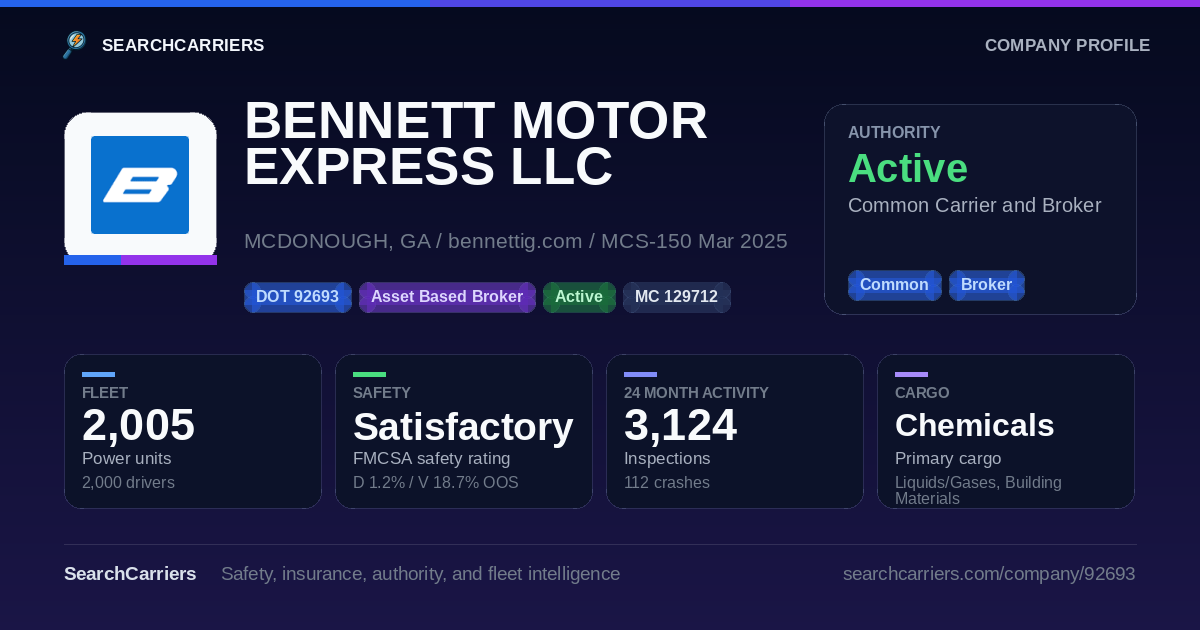This screenshot has height=630, width=1200.
Task: Click the 112 crashes text
Action: 667,483
